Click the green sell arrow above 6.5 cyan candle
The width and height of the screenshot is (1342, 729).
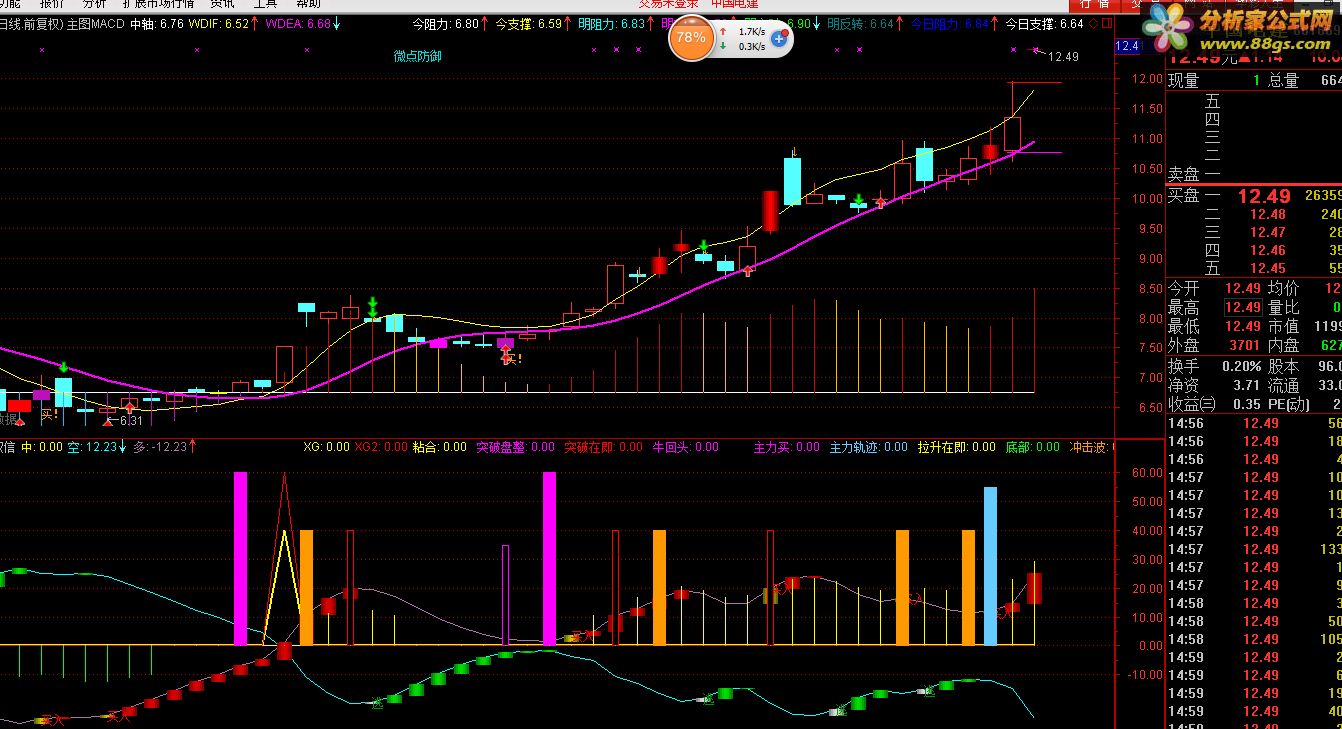tap(63, 369)
